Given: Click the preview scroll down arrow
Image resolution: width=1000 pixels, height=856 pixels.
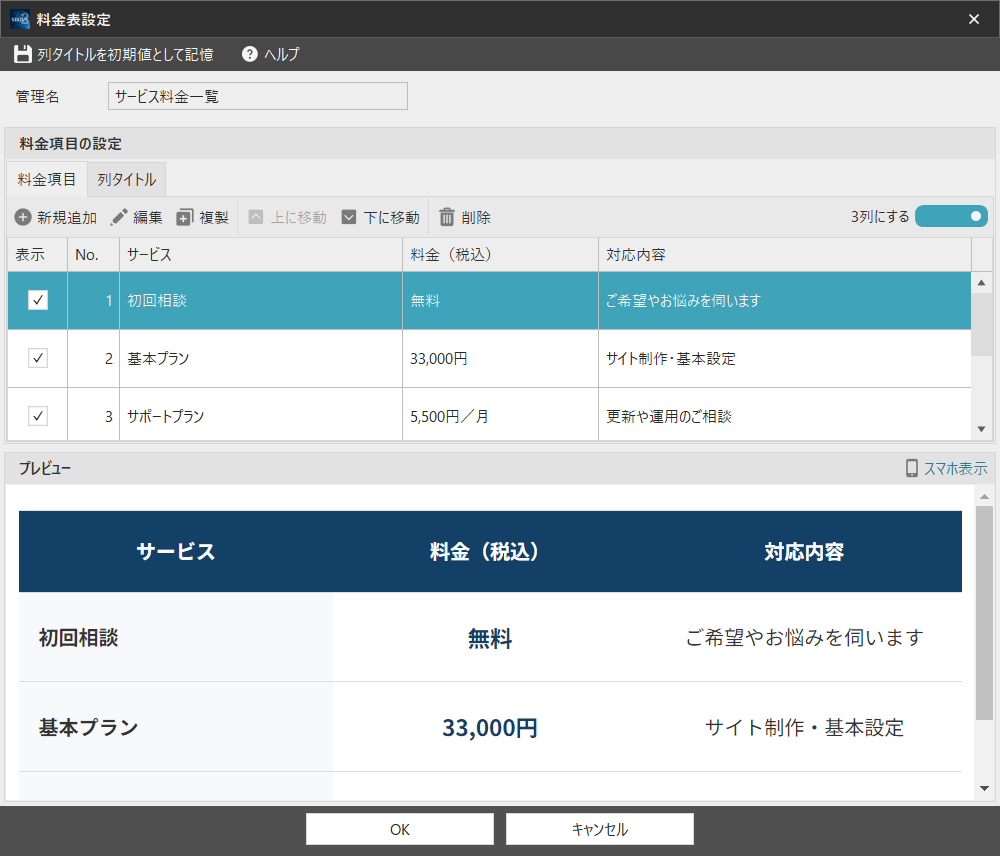Looking at the screenshot, I should [984, 788].
